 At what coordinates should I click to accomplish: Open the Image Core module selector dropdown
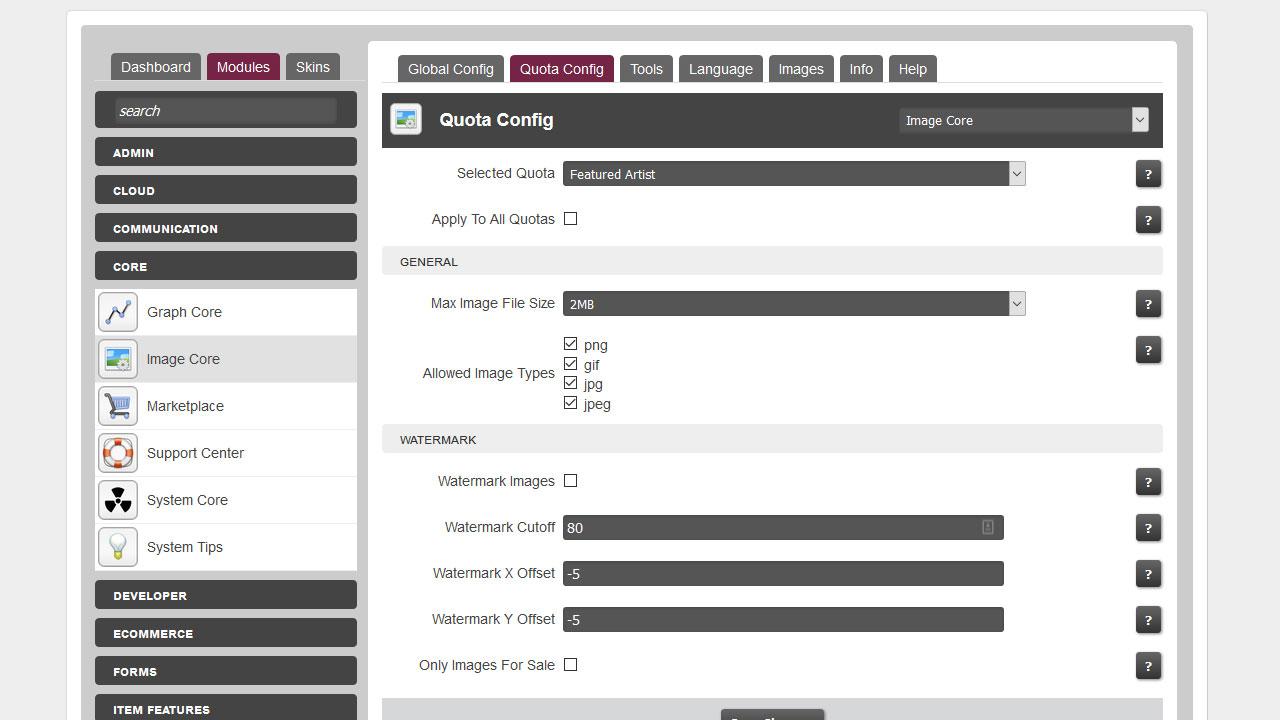(x=1022, y=120)
